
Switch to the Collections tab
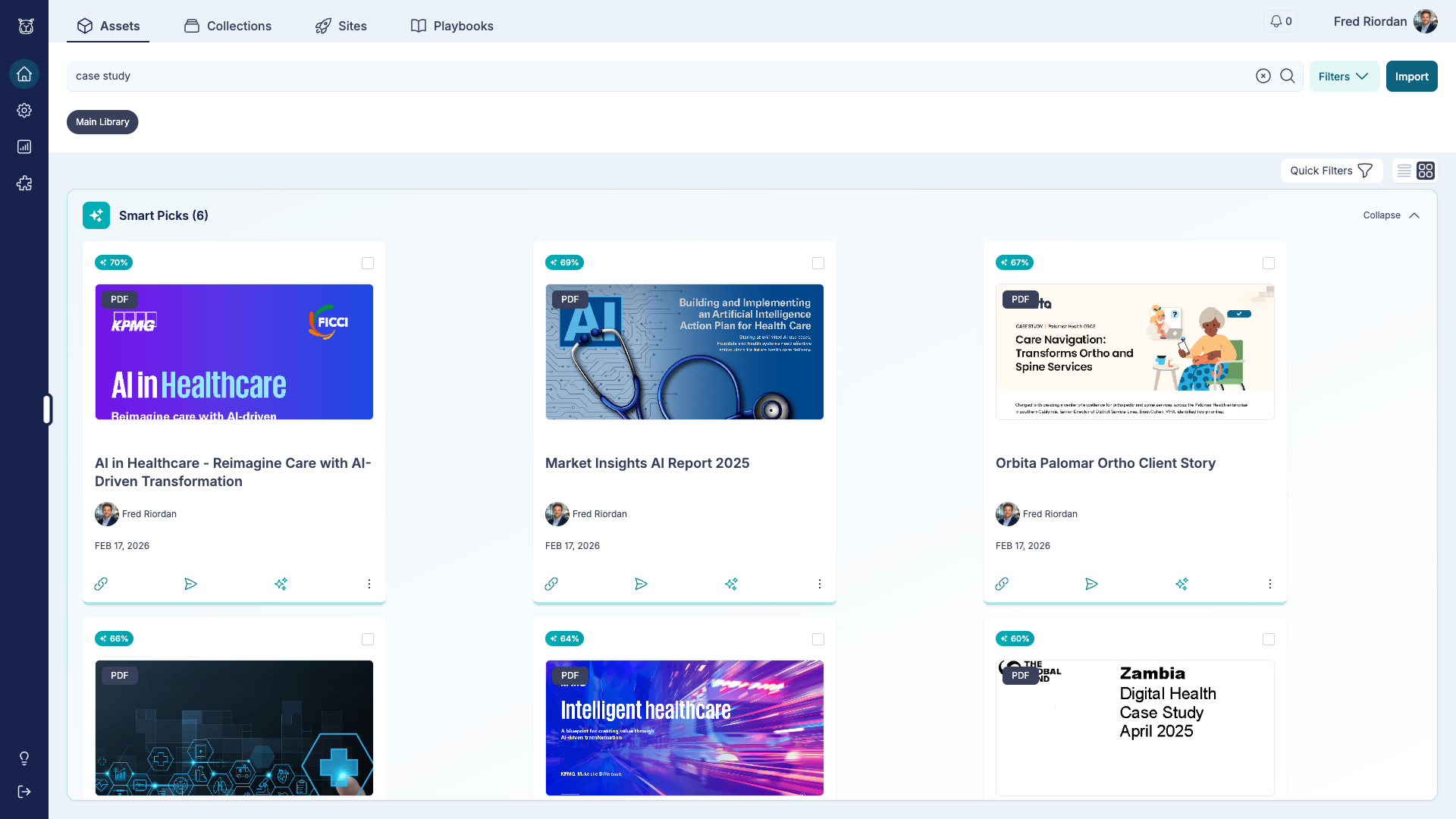click(227, 26)
